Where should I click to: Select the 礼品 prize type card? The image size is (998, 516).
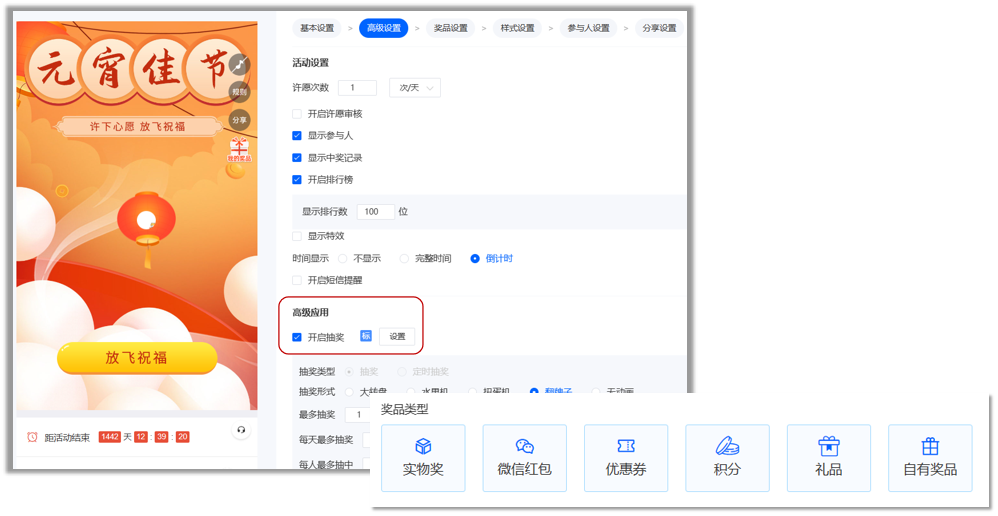point(829,458)
